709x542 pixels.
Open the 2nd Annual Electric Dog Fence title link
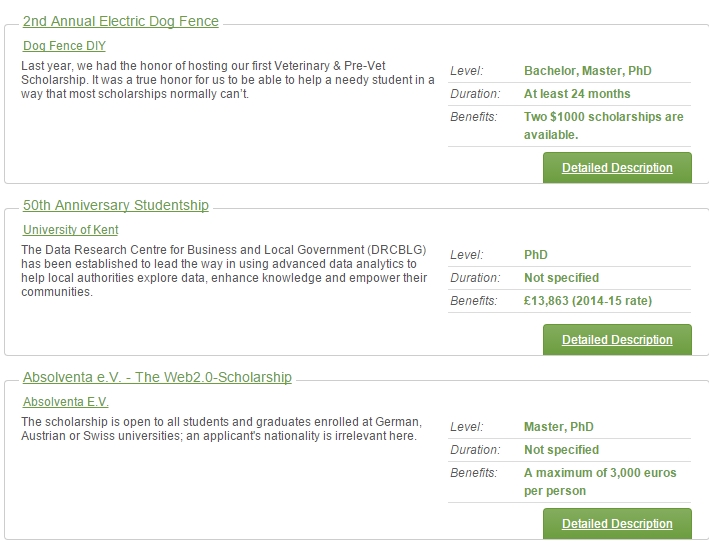pyautogui.click(x=120, y=21)
